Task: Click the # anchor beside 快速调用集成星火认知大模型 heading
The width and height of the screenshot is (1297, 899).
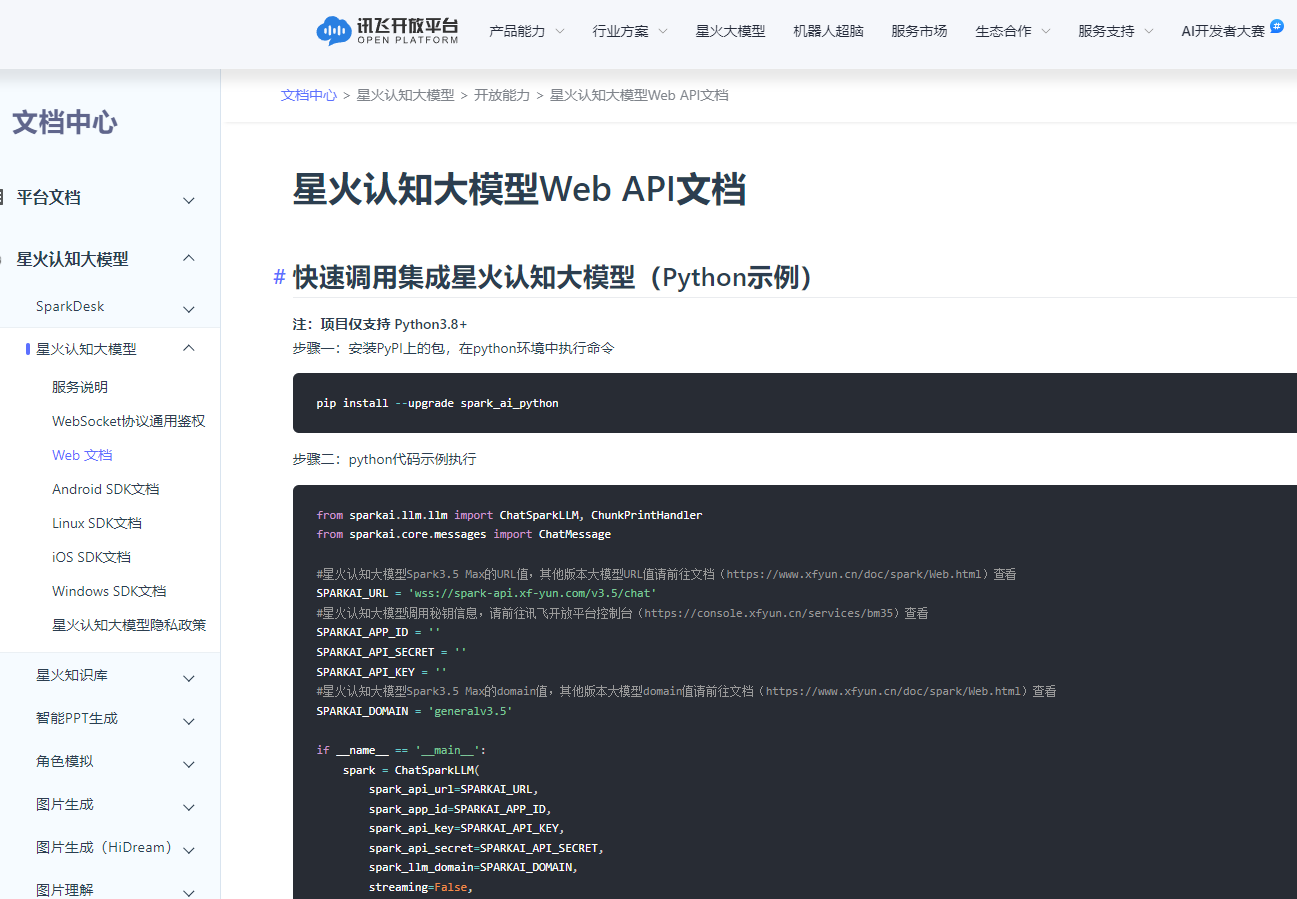Action: (280, 277)
